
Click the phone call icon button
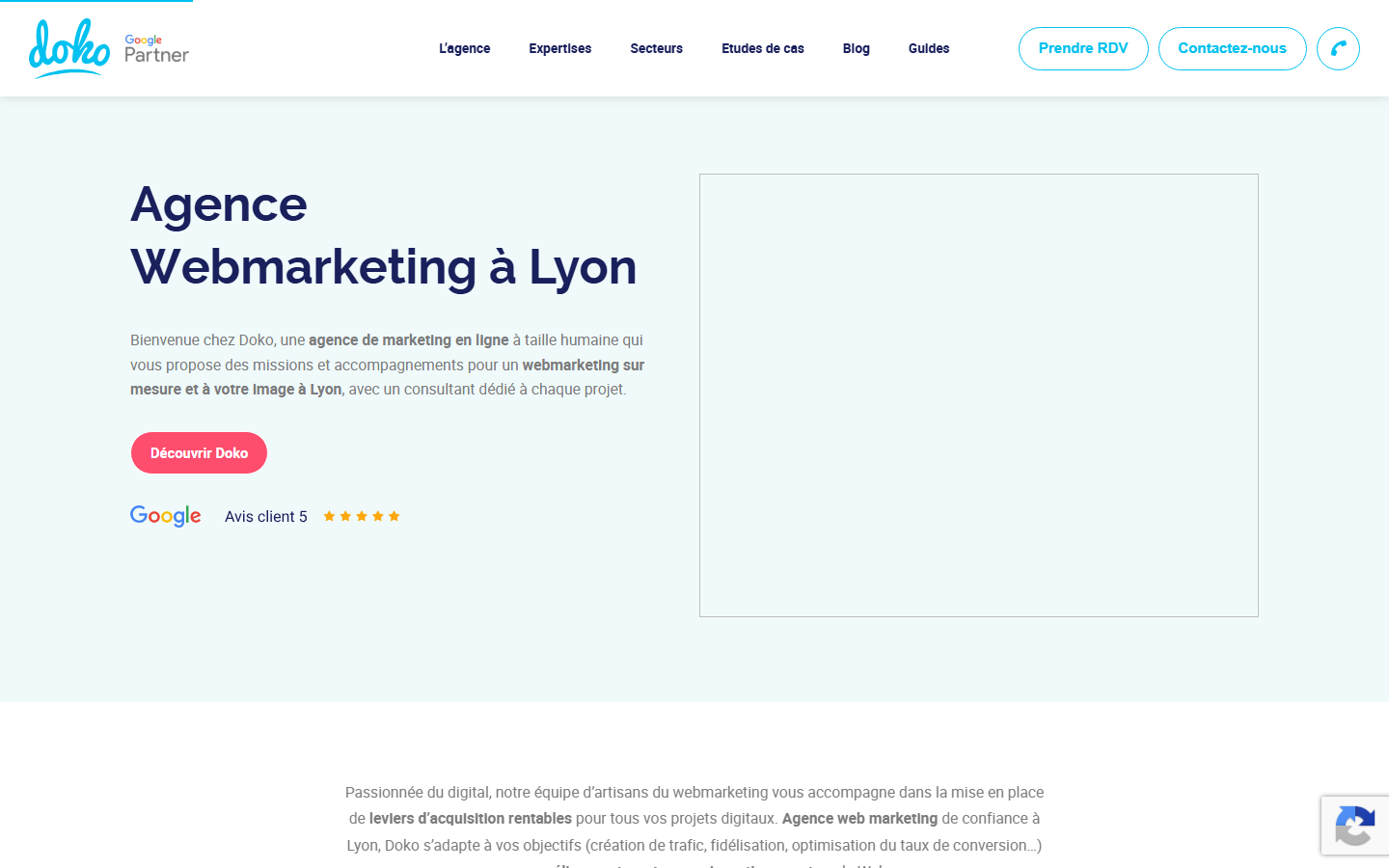coord(1338,48)
